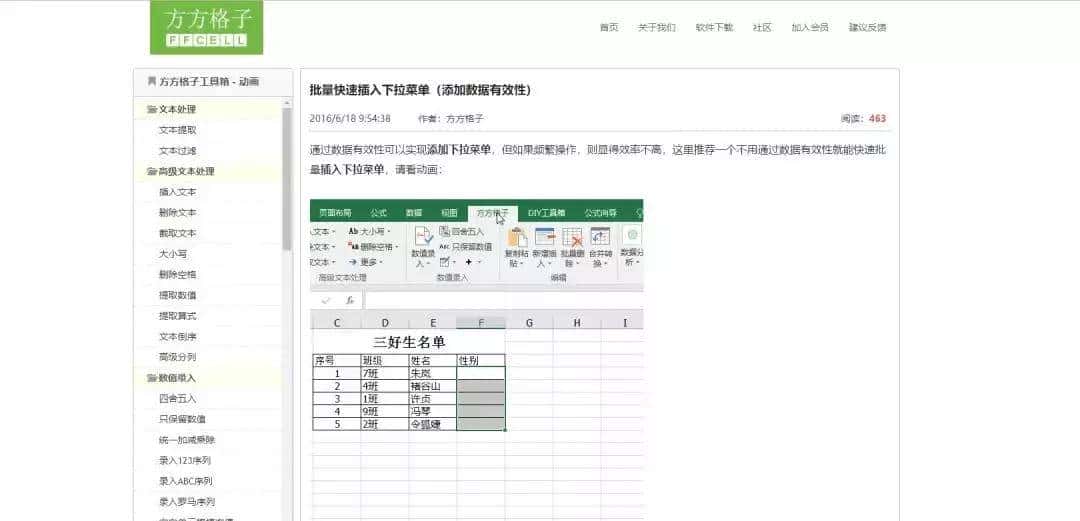Open 文本倒序 sidebar entry
This screenshot has width=1080, height=521.
[178, 337]
